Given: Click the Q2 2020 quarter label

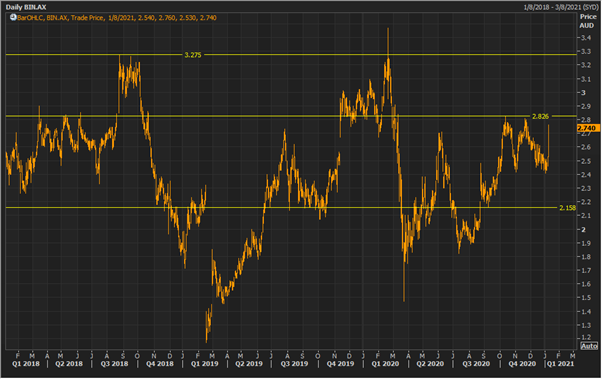Looking at the screenshot, I should (430, 364).
